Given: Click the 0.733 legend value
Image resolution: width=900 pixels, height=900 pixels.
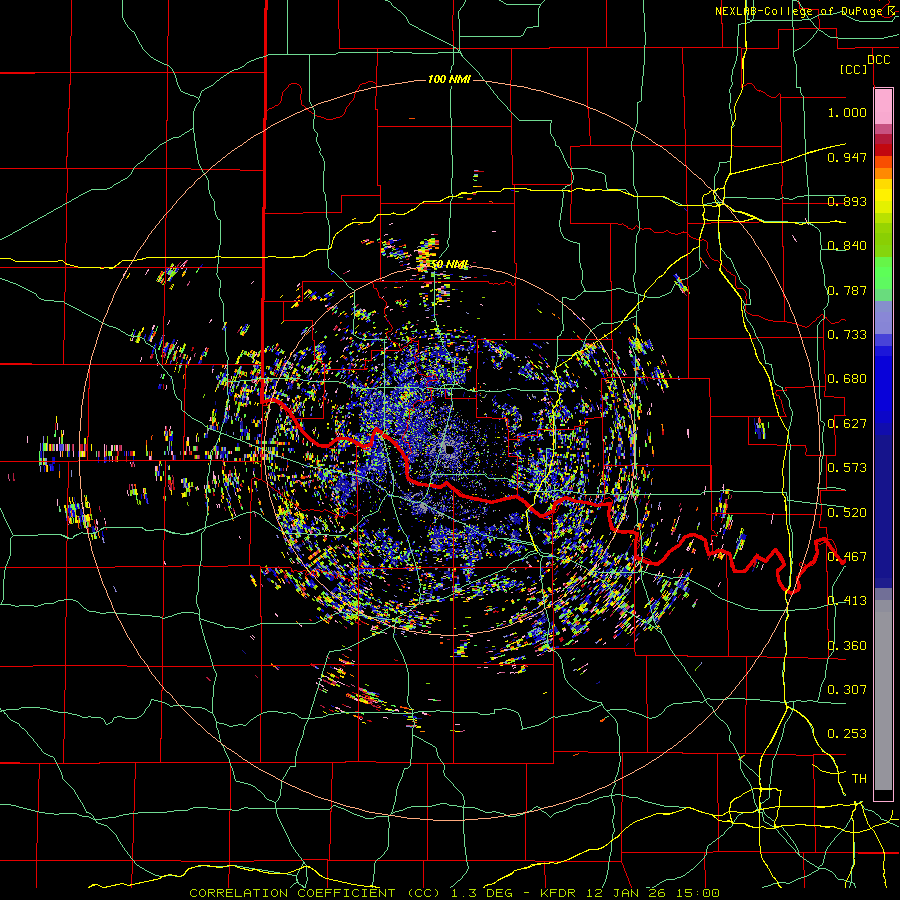Looking at the screenshot, I should coord(847,335).
